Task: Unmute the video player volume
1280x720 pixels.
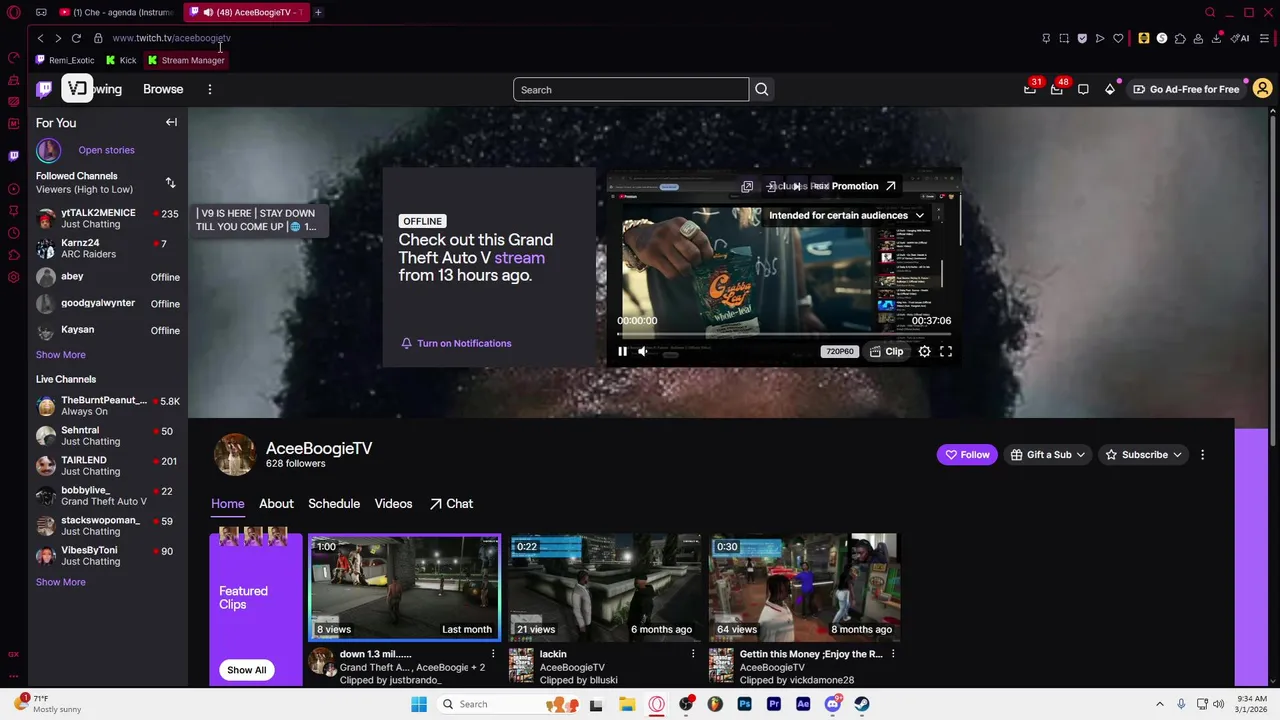Action: [x=643, y=351]
